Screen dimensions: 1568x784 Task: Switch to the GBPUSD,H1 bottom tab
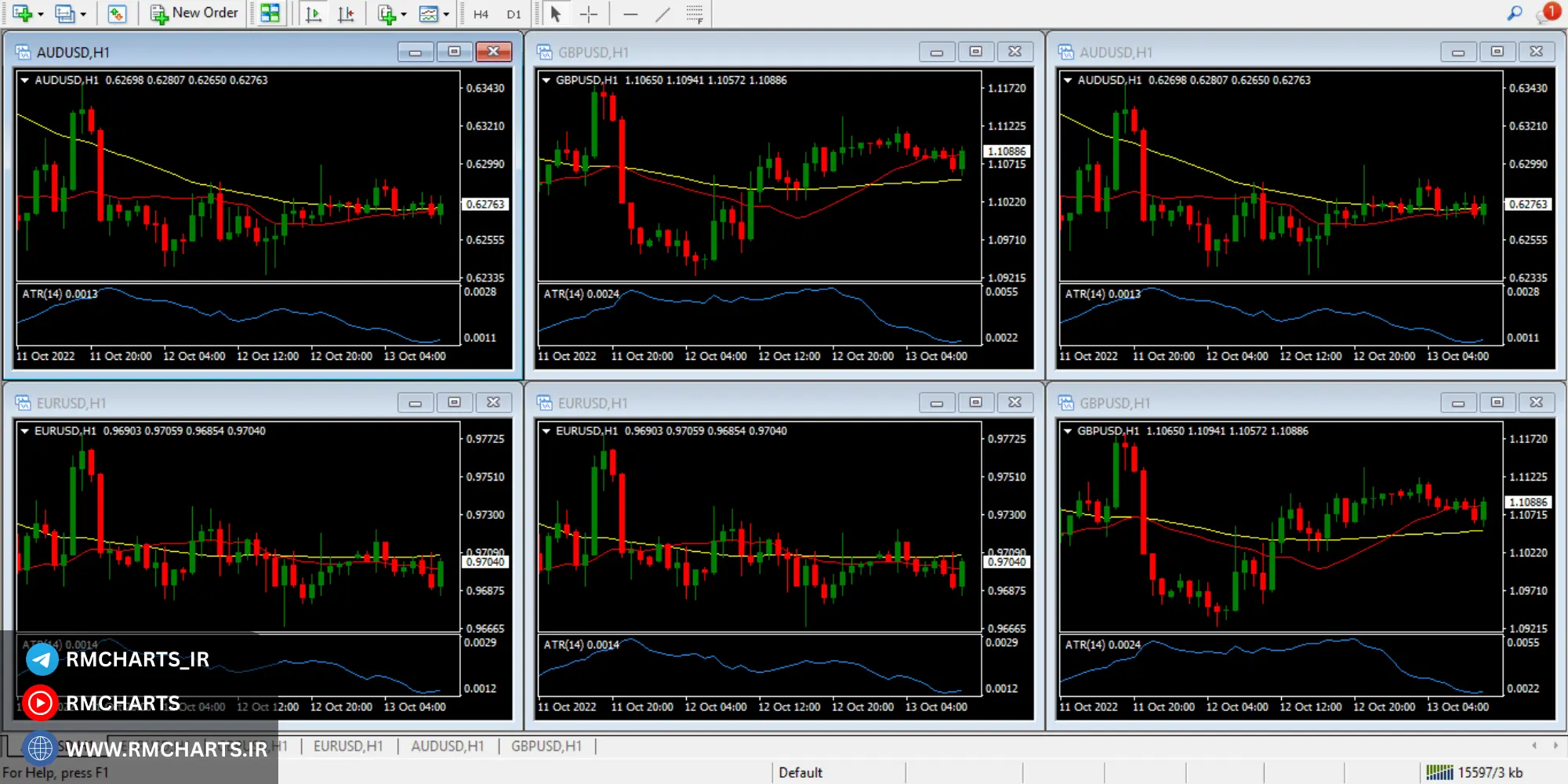pyautogui.click(x=546, y=746)
